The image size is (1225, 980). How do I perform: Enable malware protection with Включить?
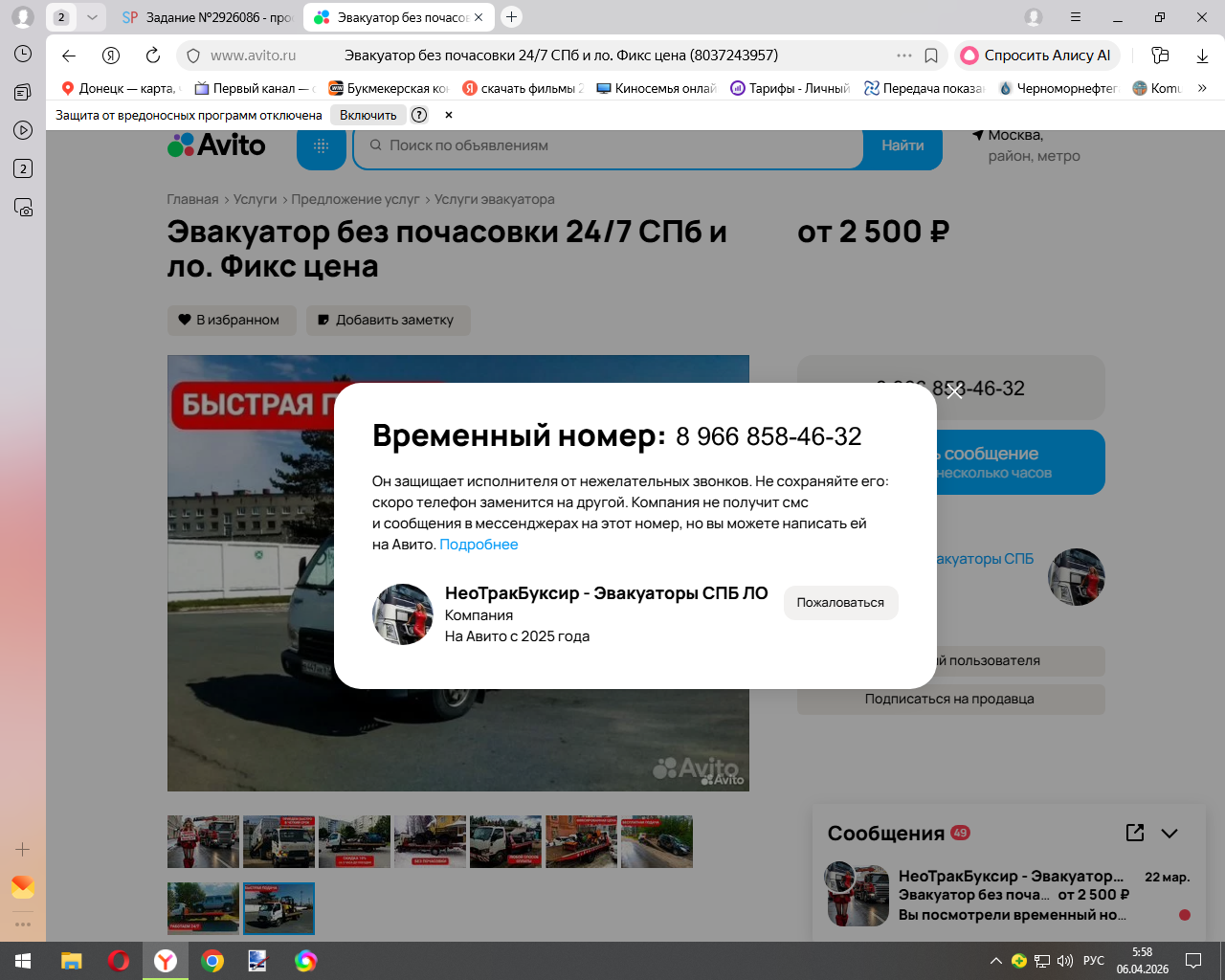367,115
